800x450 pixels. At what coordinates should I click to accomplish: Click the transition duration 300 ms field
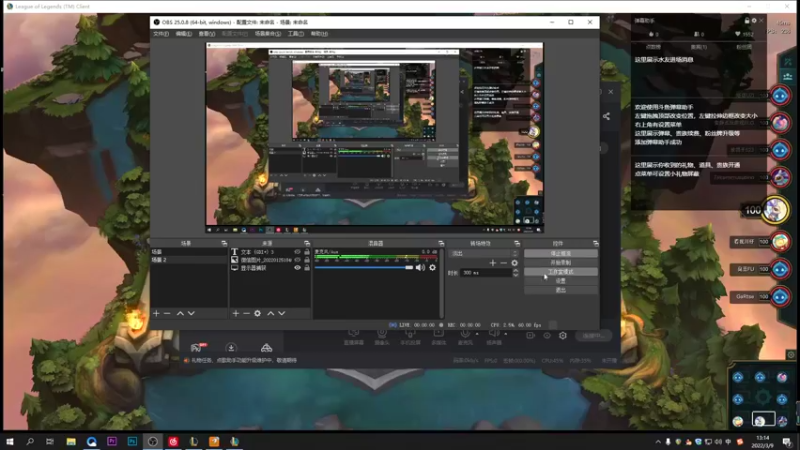click(485, 273)
